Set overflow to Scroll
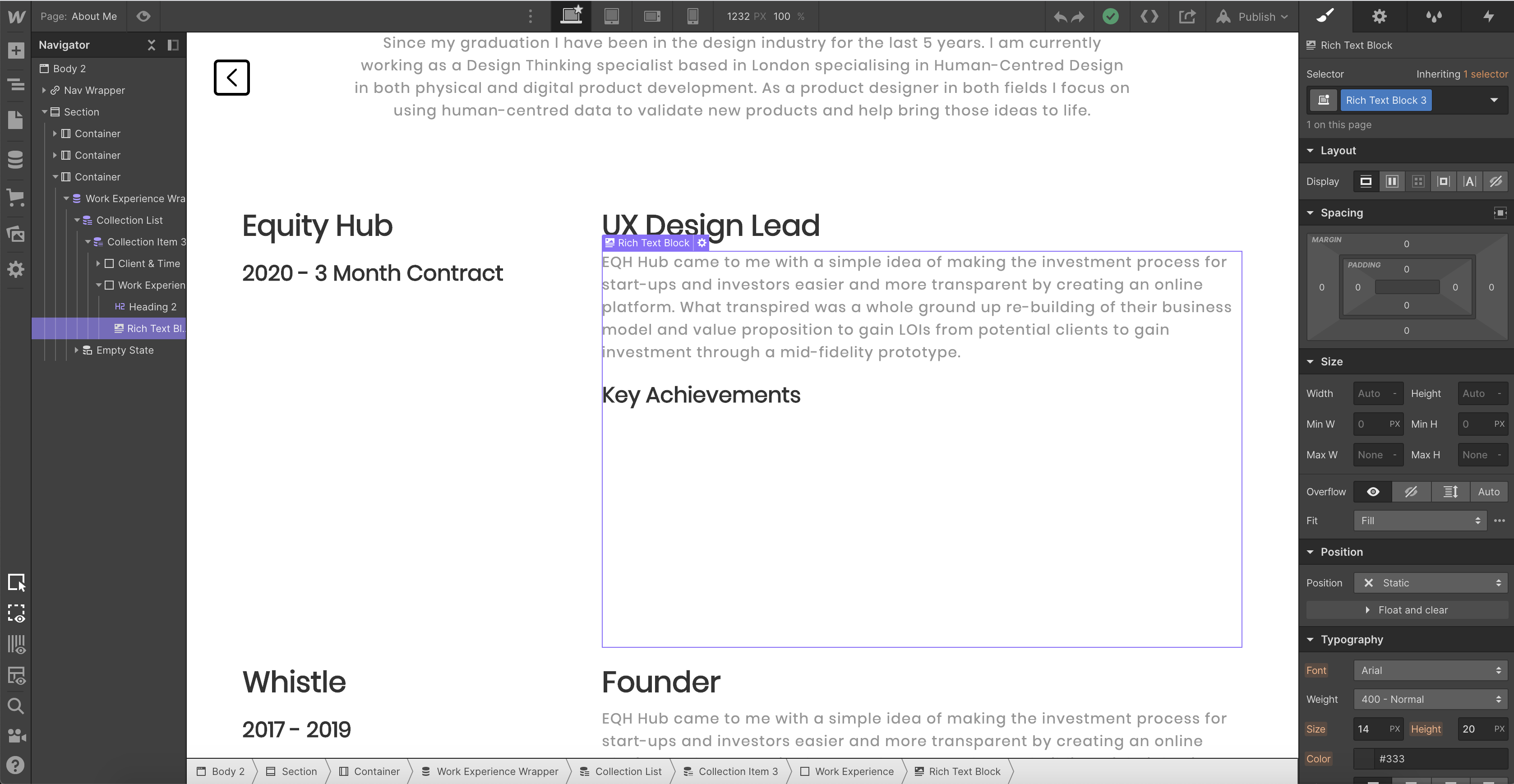Screen dimensions: 1514x784 coord(1450,492)
